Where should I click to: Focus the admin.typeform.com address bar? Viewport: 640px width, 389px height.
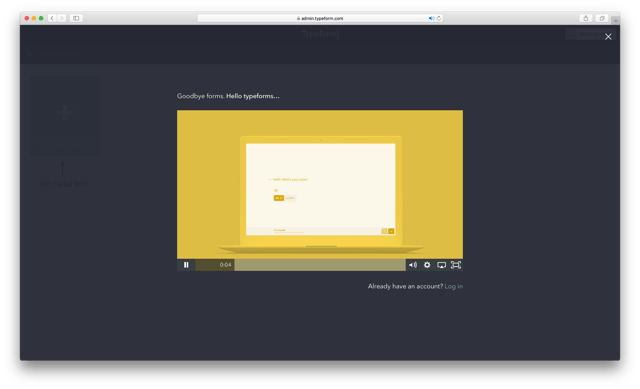(320, 18)
